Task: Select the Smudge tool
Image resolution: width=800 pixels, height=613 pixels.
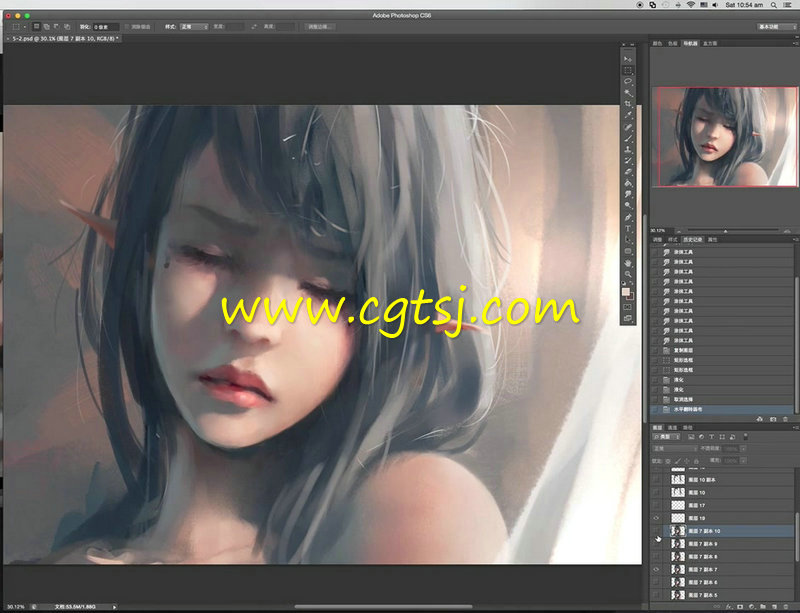Action: point(628,194)
